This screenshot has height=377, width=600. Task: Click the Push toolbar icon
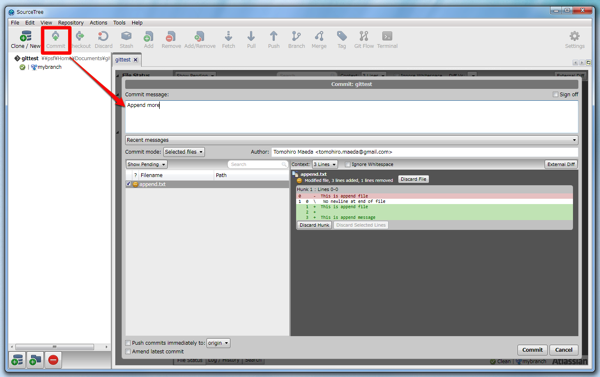pyautogui.click(x=274, y=39)
